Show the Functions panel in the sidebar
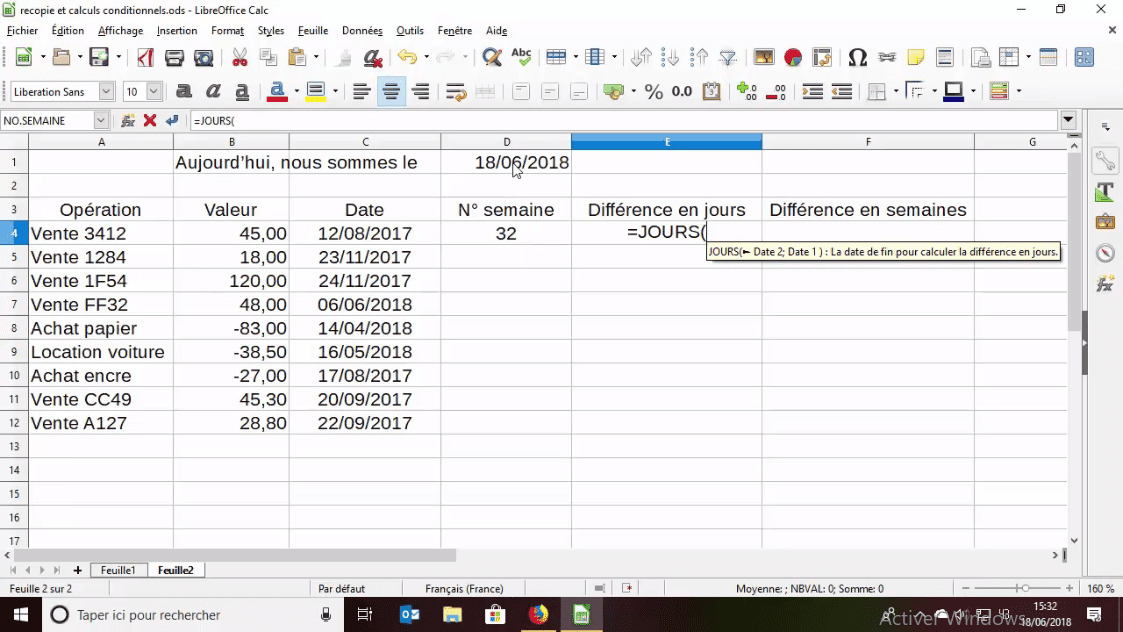This screenshot has width=1123, height=632. tap(1105, 285)
